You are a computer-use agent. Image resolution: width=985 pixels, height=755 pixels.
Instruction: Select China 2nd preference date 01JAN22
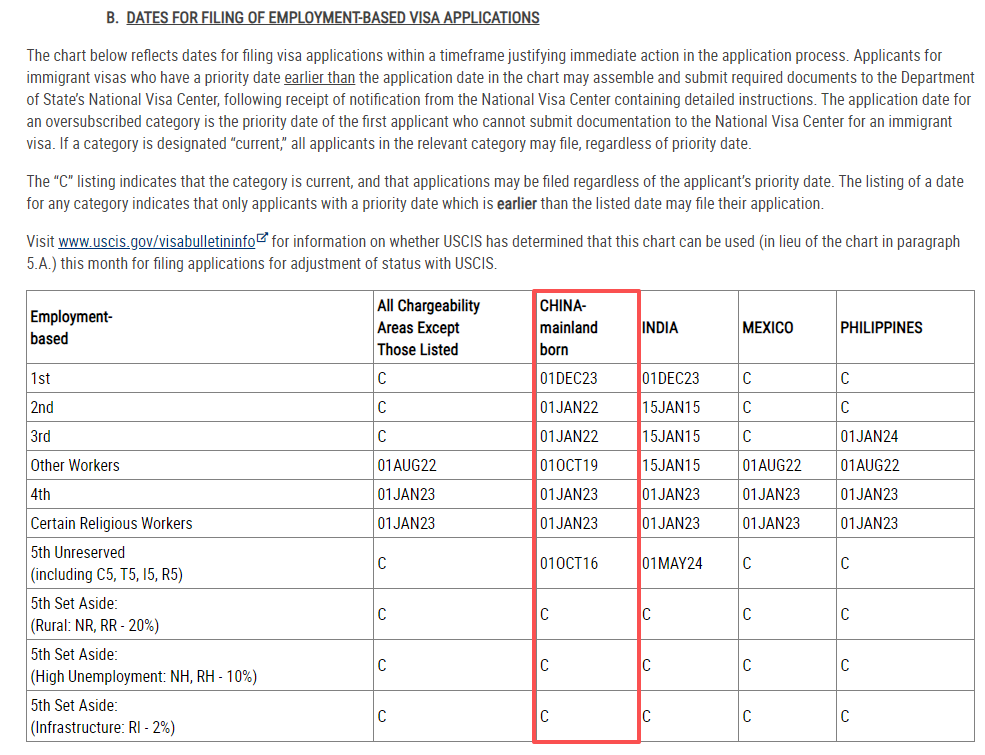click(x=569, y=408)
